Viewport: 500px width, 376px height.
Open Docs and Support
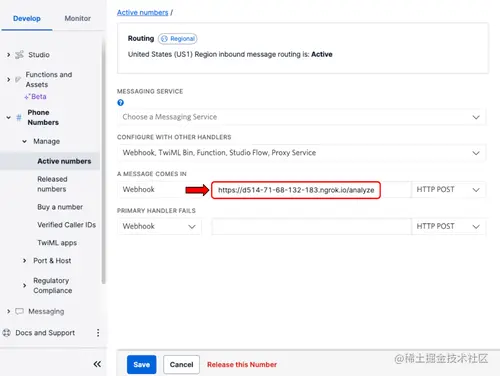pos(45,333)
